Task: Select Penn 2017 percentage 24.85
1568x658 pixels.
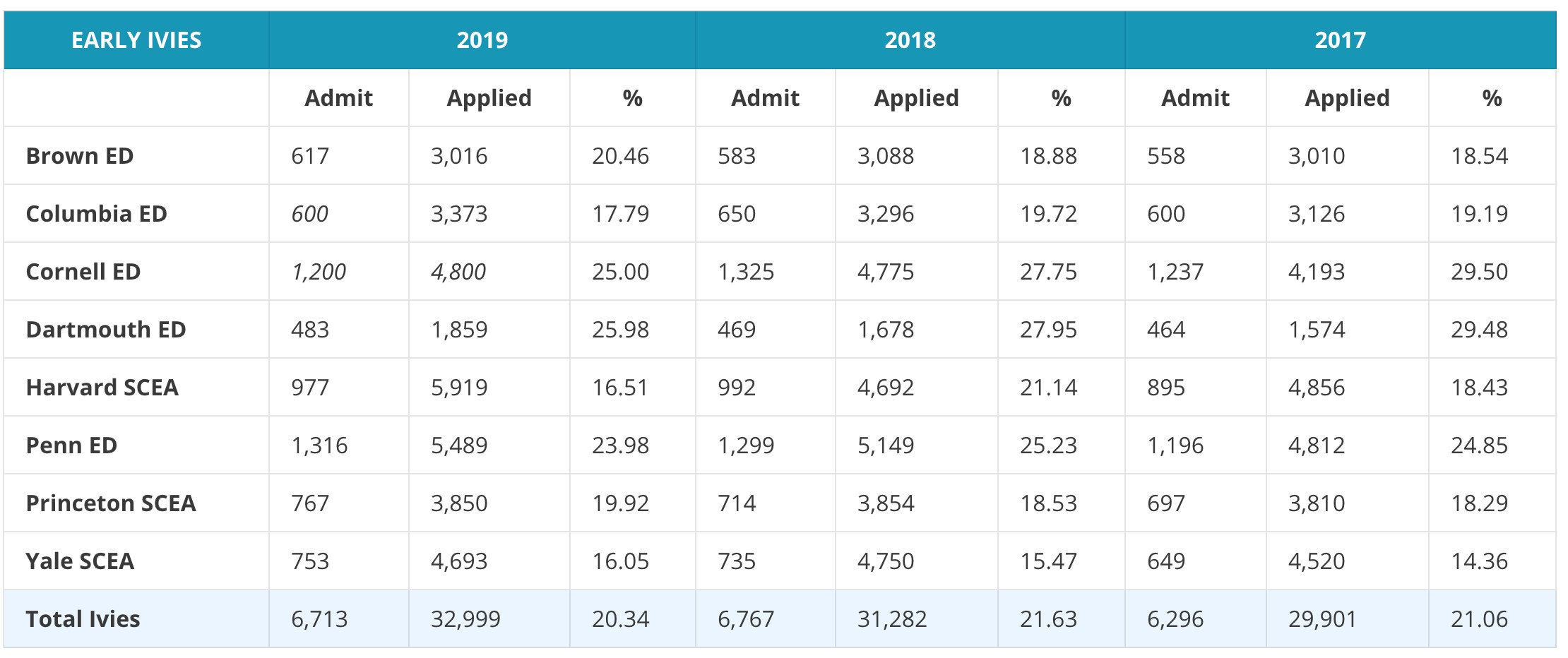Action: click(x=1479, y=445)
